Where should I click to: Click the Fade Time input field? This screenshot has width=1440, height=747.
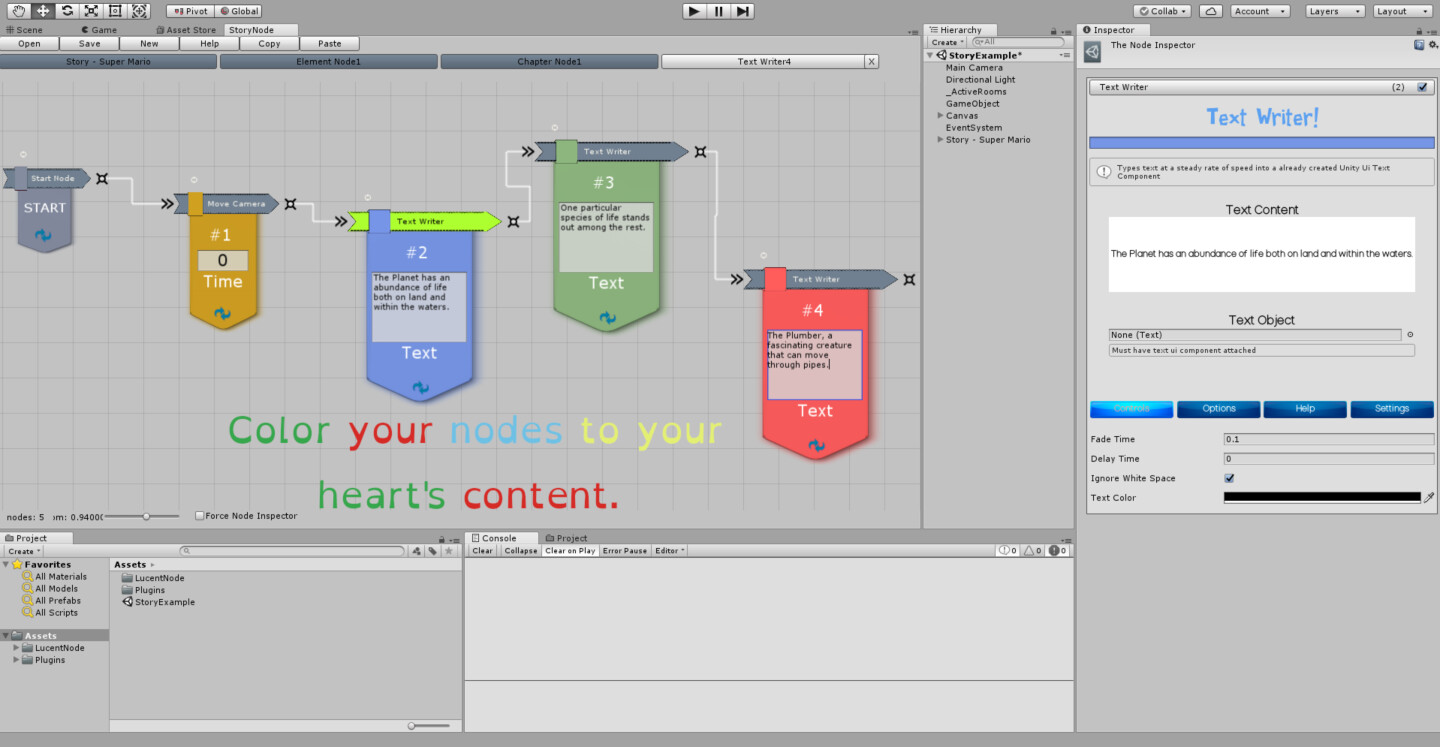[x=1328, y=438]
